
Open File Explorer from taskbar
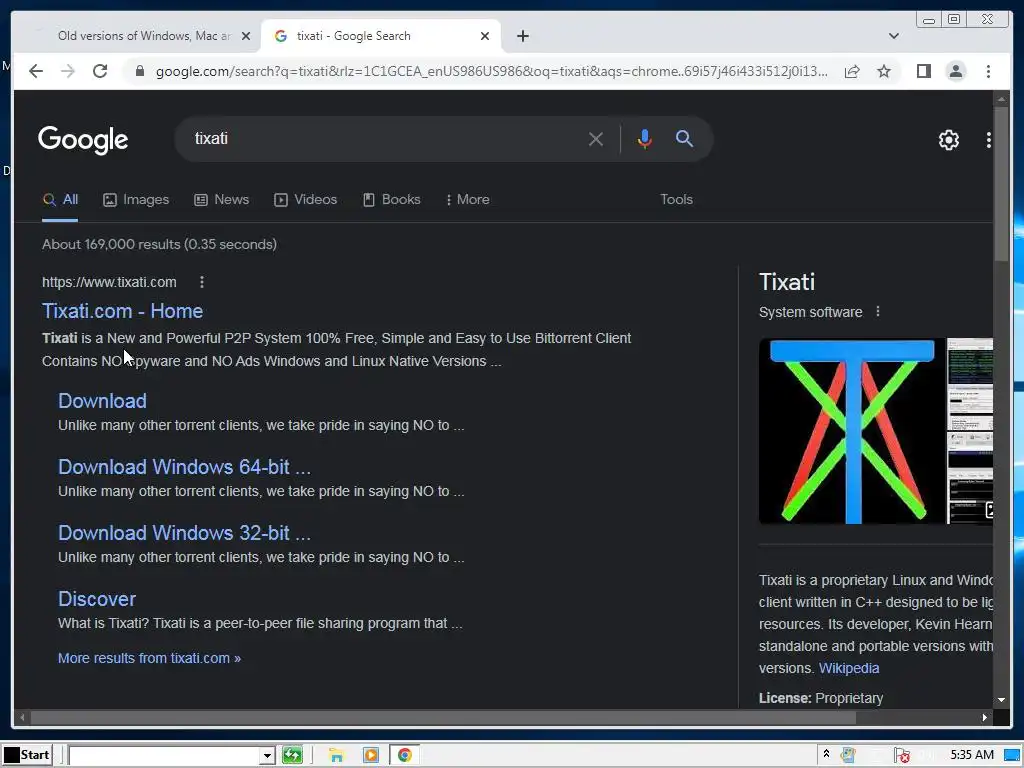click(336, 755)
